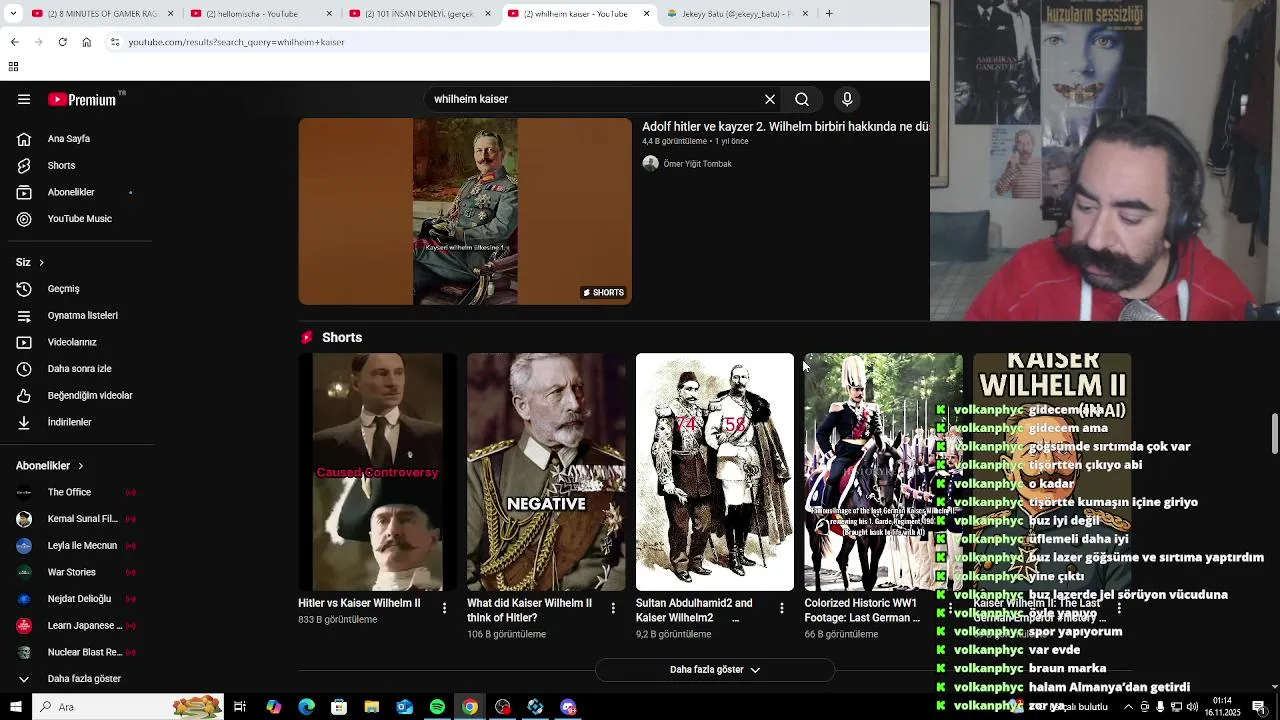View site information icon in address bar
The height and width of the screenshot is (720, 1280).
(115, 42)
